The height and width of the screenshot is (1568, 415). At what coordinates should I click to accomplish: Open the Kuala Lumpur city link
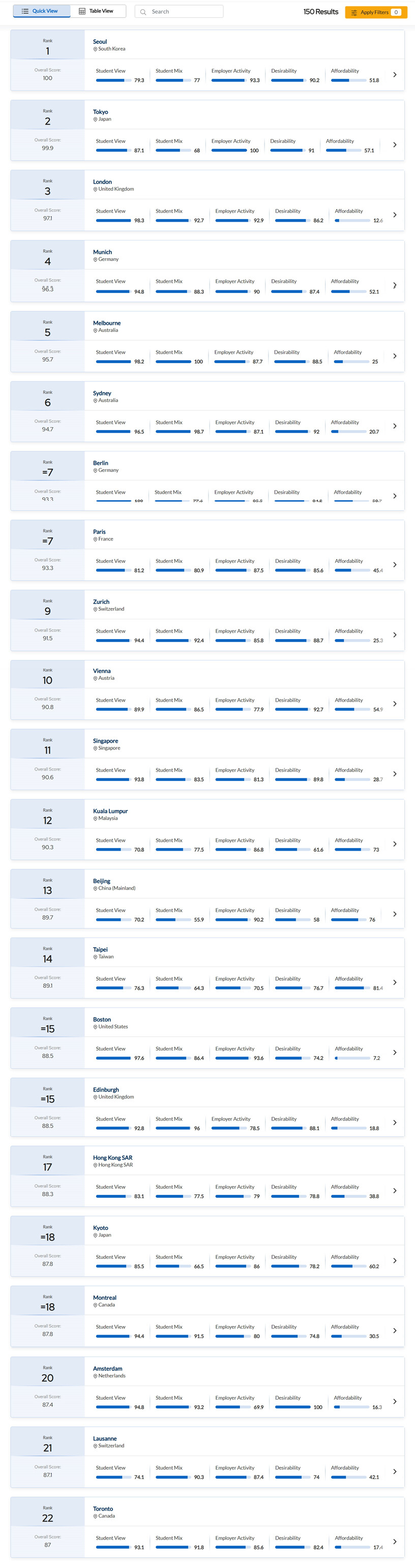tap(110, 811)
